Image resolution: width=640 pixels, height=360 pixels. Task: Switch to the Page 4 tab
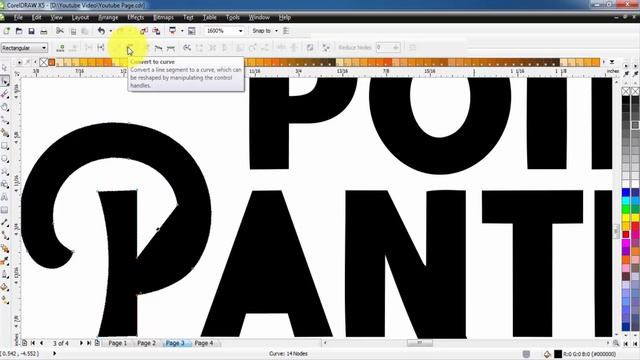tap(204, 343)
